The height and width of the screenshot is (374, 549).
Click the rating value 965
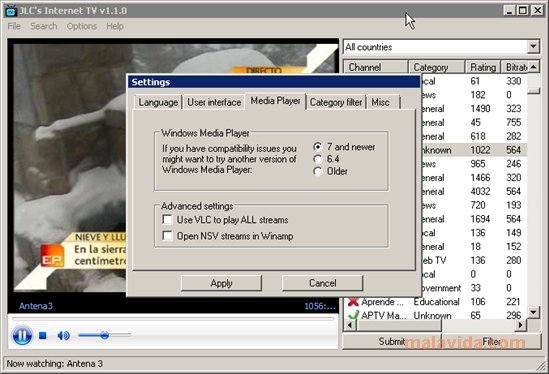pos(478,164)
